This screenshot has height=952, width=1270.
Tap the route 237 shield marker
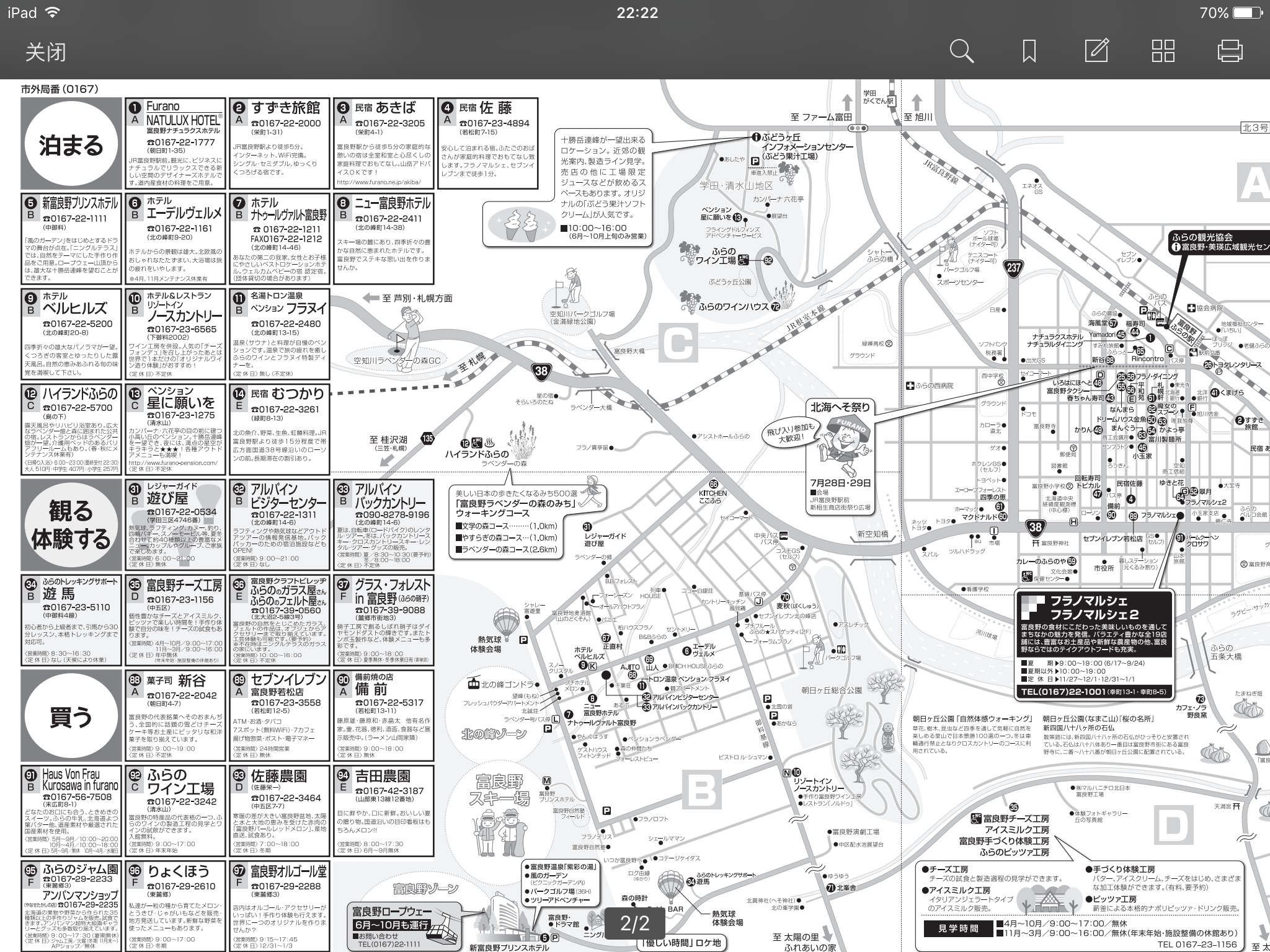[x=1013, y=268]
